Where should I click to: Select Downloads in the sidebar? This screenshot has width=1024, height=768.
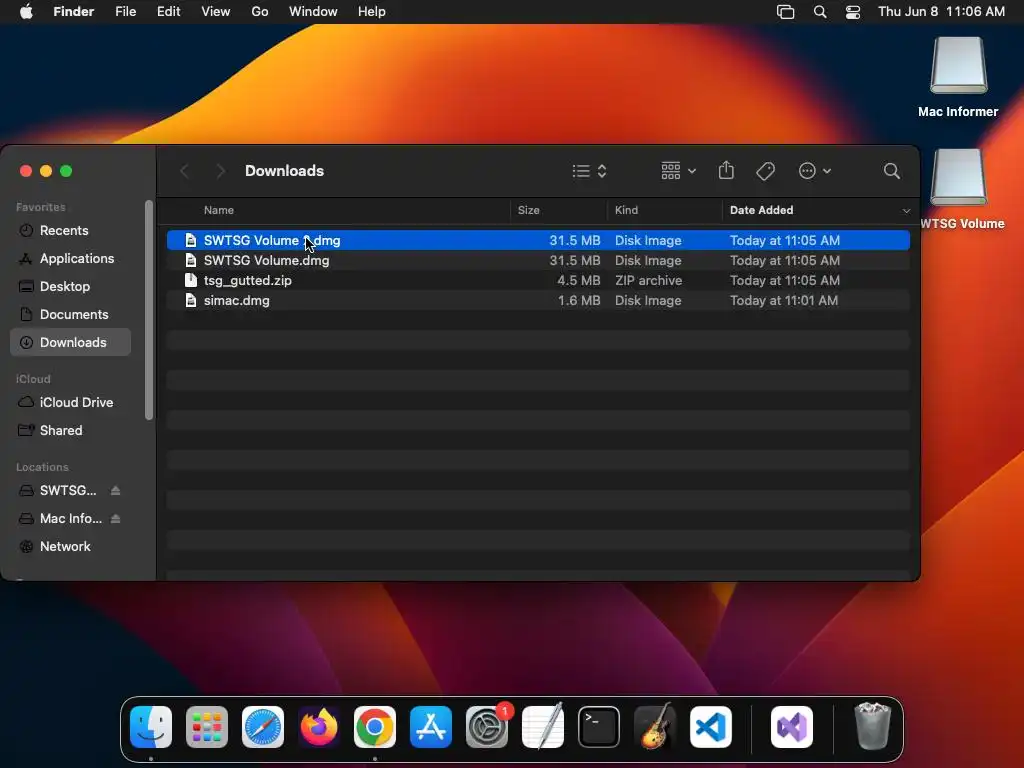[71, 342]
